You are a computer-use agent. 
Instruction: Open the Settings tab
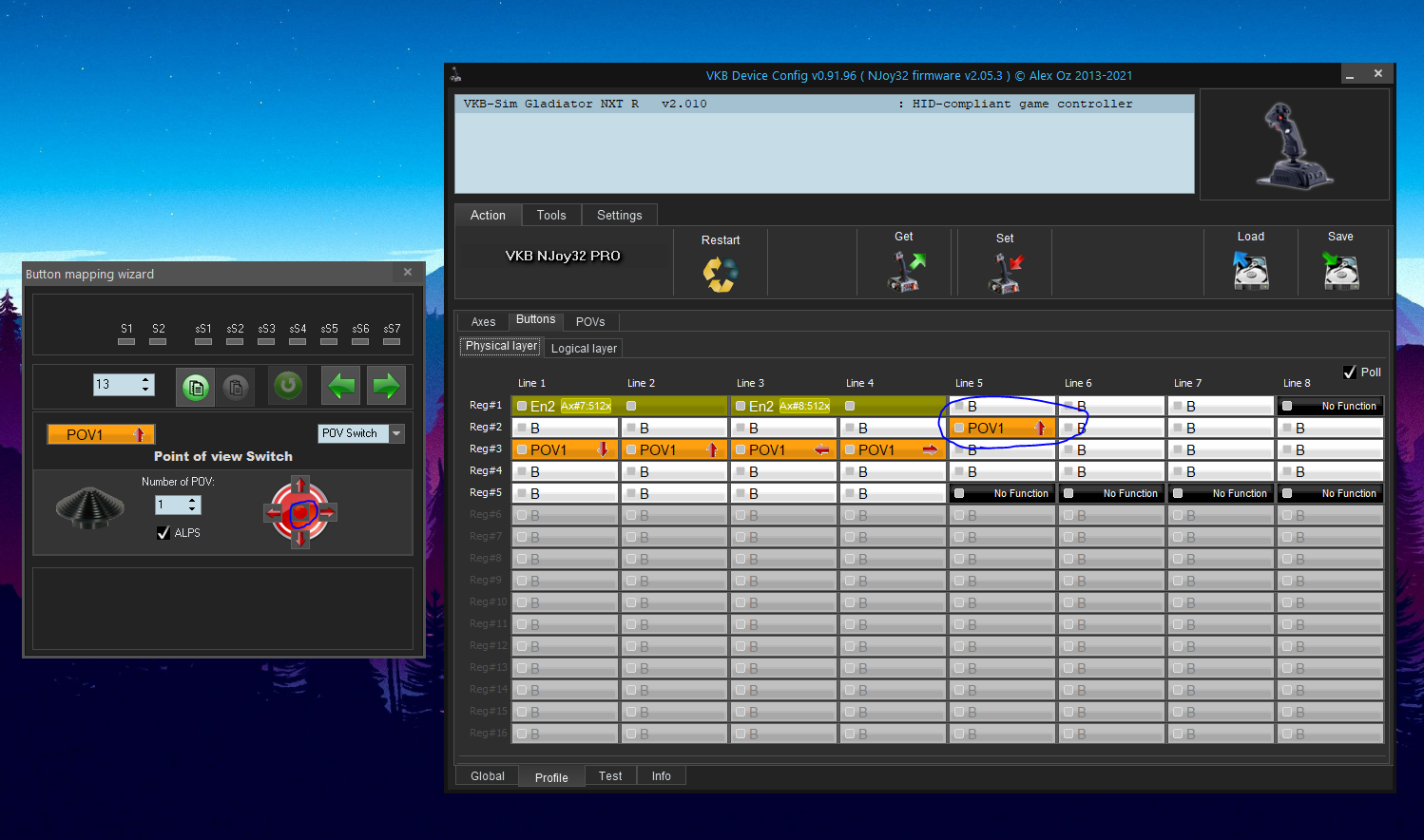pos(620,215)
